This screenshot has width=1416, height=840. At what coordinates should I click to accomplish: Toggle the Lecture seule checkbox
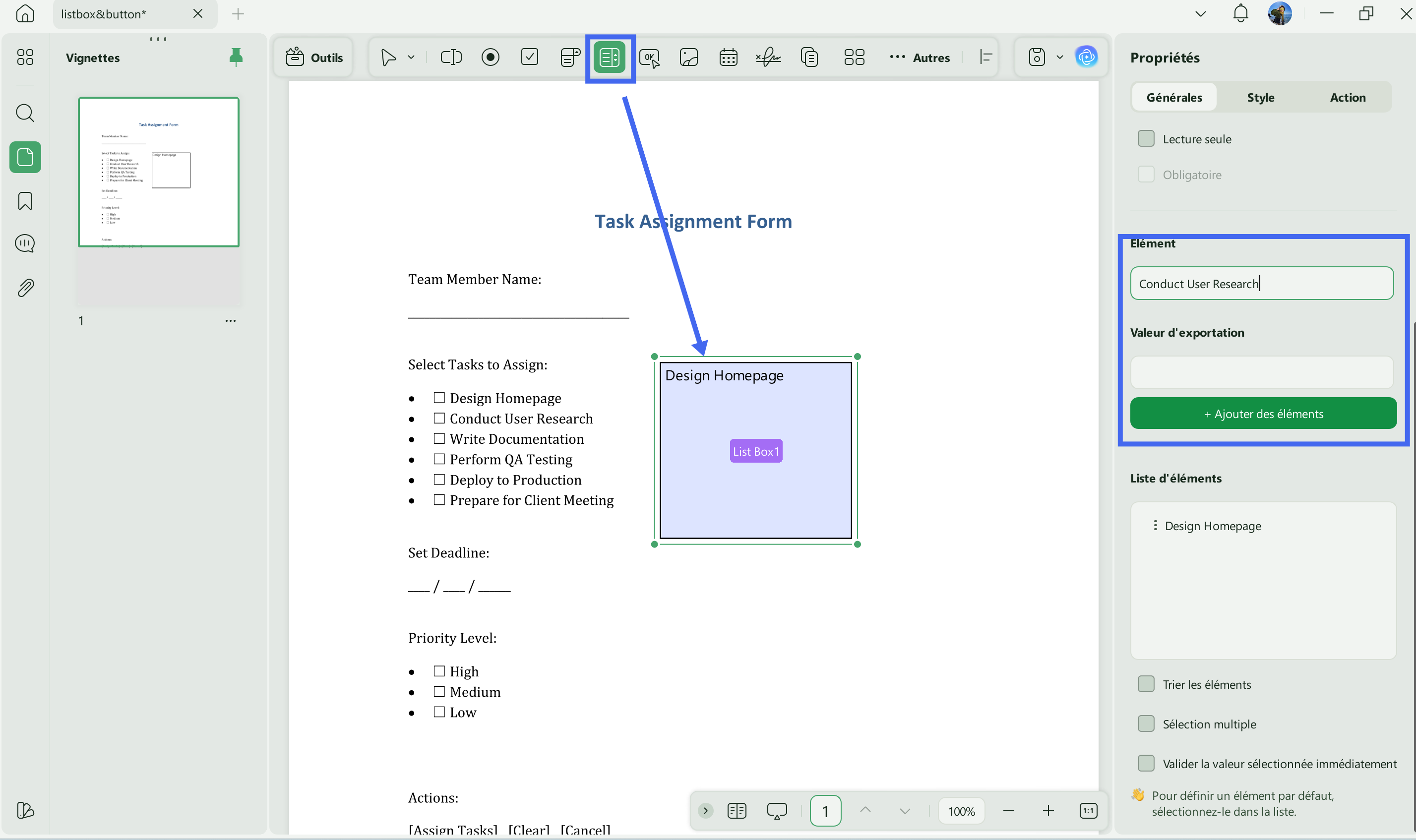[1146, 139]
